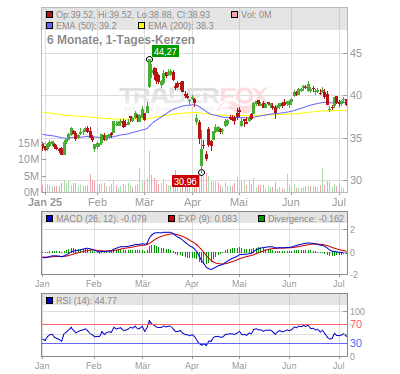Click the red OHLC legend swatch
This screenshot has height=374, width=400.
50,15
